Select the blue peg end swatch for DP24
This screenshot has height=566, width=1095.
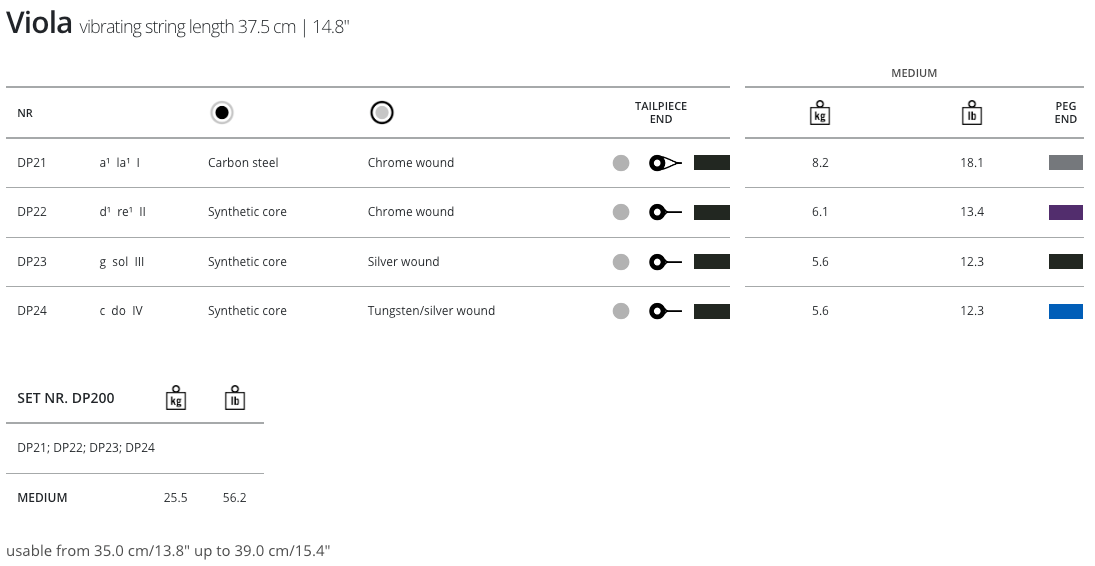coord(1066,311)
